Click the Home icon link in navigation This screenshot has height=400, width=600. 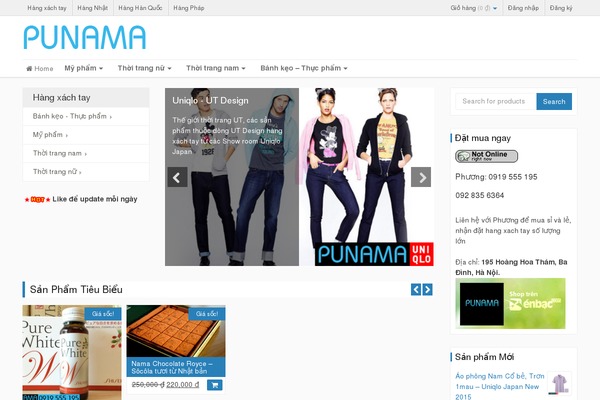click(39, 69)
